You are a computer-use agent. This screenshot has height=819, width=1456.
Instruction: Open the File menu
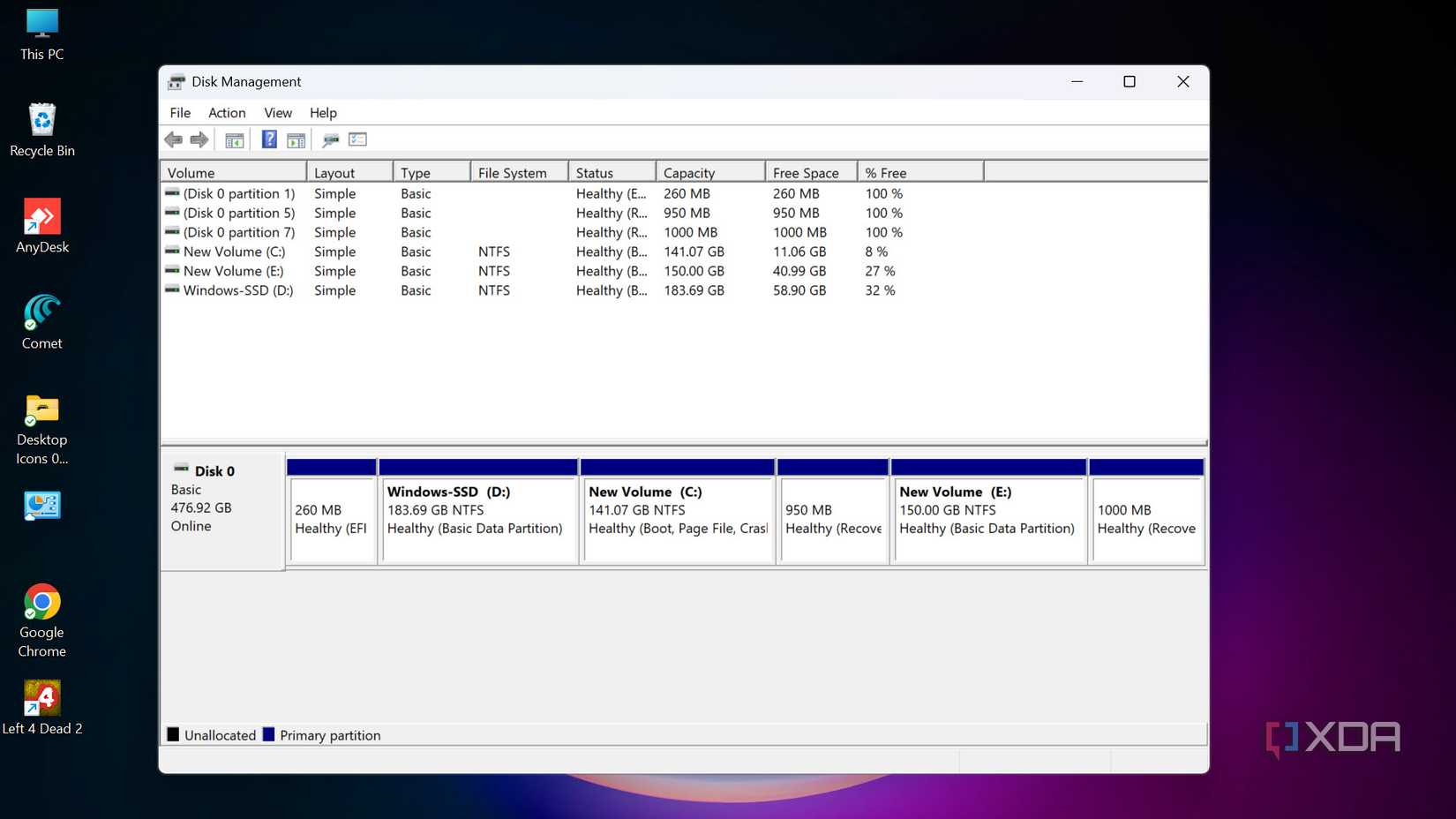point(180,113)
